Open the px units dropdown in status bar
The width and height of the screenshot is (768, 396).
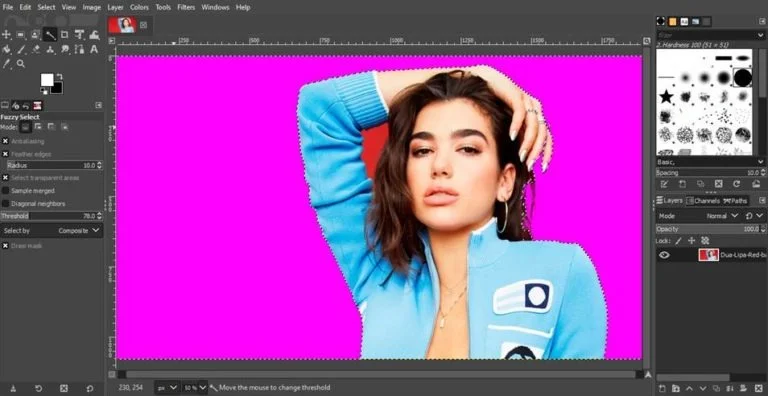tap(168, 388)
